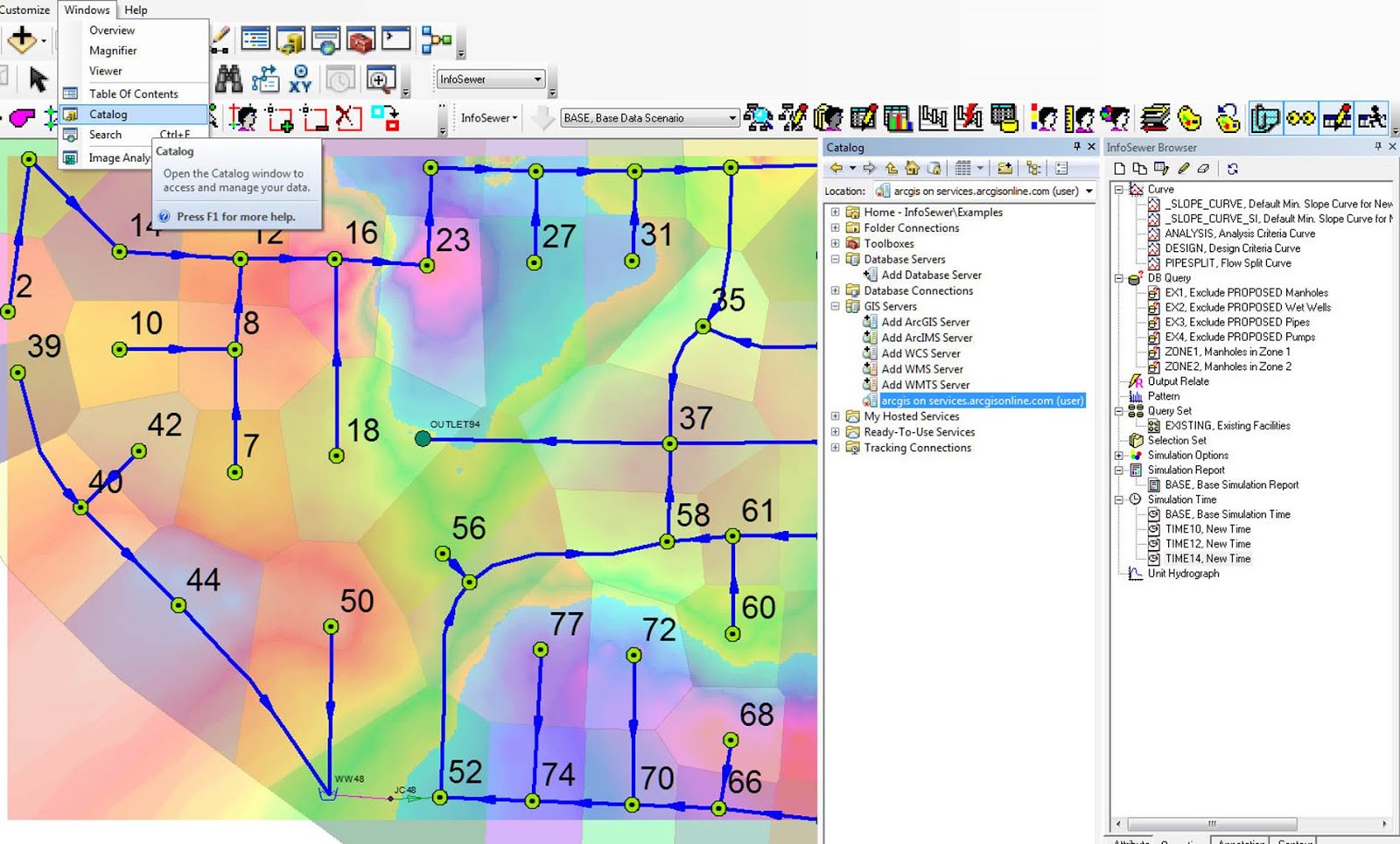
Task: Click the yellow paint palette icon
Action: coord(1189,117)
